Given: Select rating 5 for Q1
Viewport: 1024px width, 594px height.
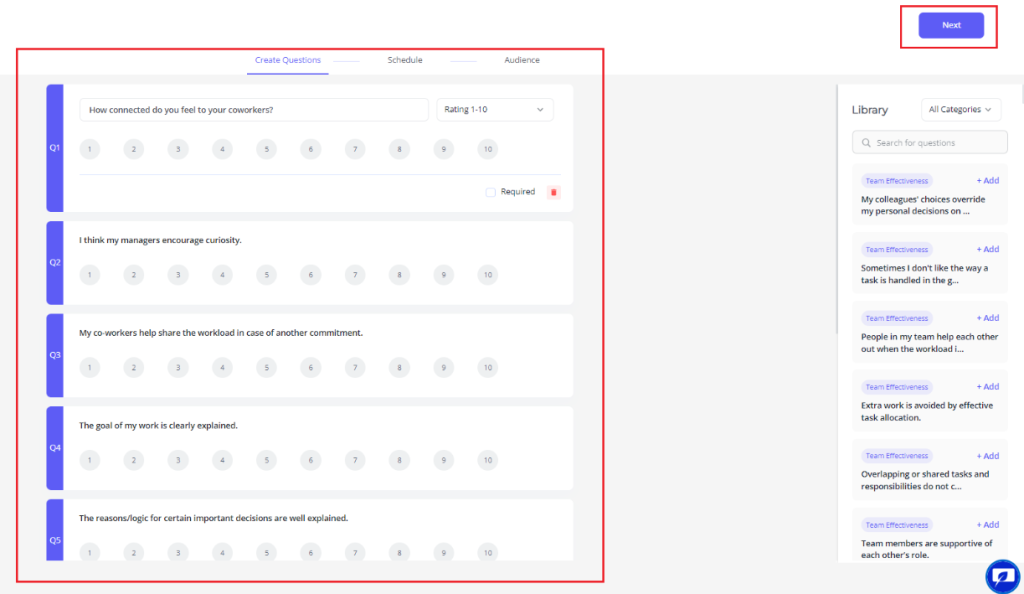Looking at the screenshot, I should pyautogui.click(x=266, y=150).
